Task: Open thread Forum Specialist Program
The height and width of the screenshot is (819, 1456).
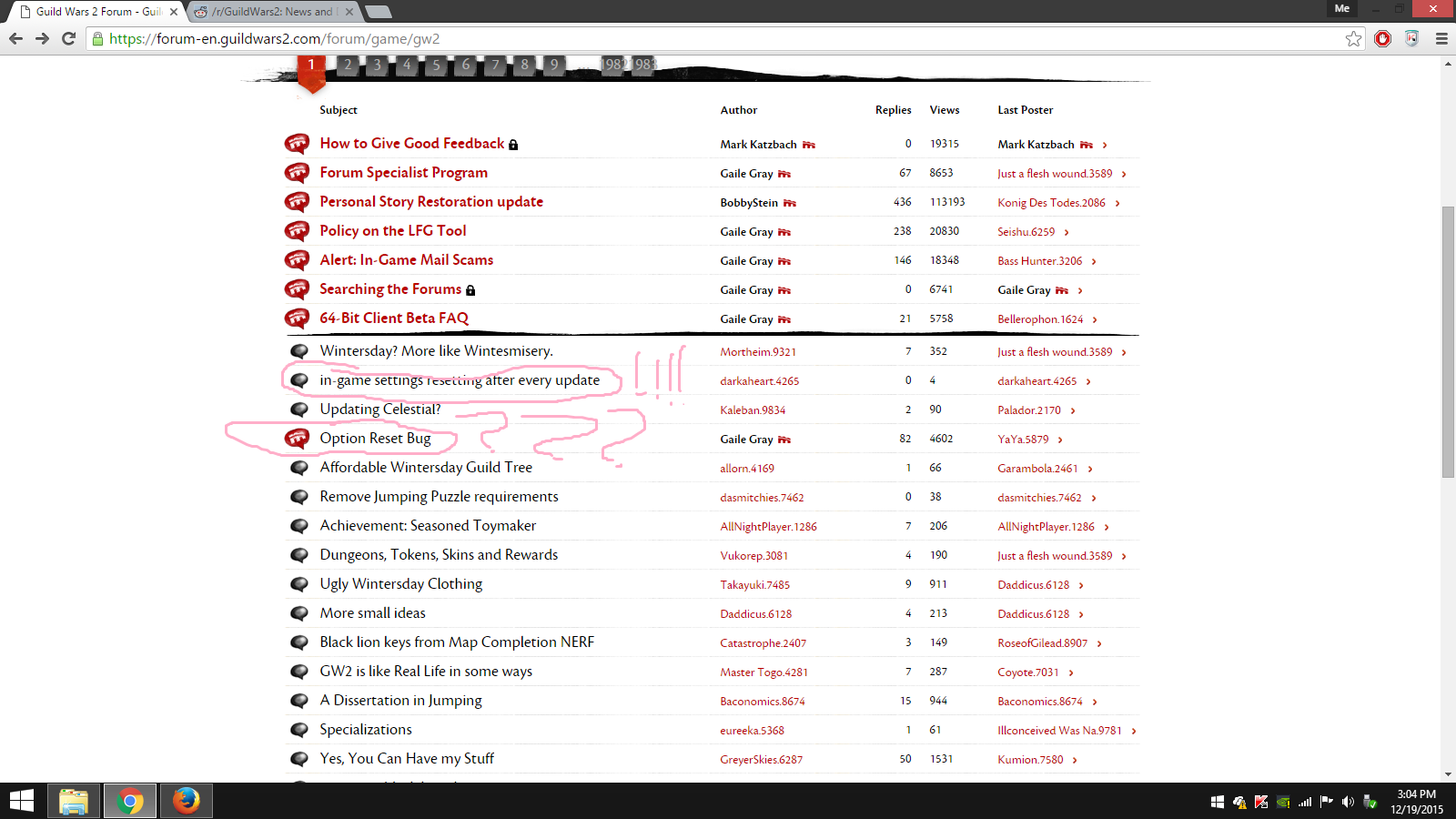Action: [x=403, y=173]
